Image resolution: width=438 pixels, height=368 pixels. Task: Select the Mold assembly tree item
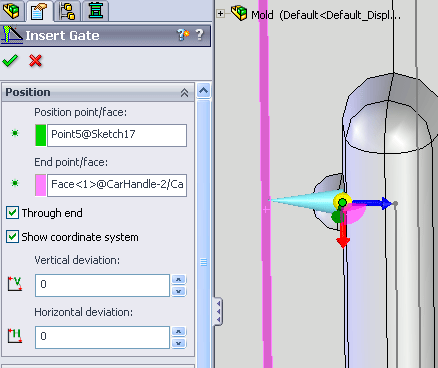[326, 15]
